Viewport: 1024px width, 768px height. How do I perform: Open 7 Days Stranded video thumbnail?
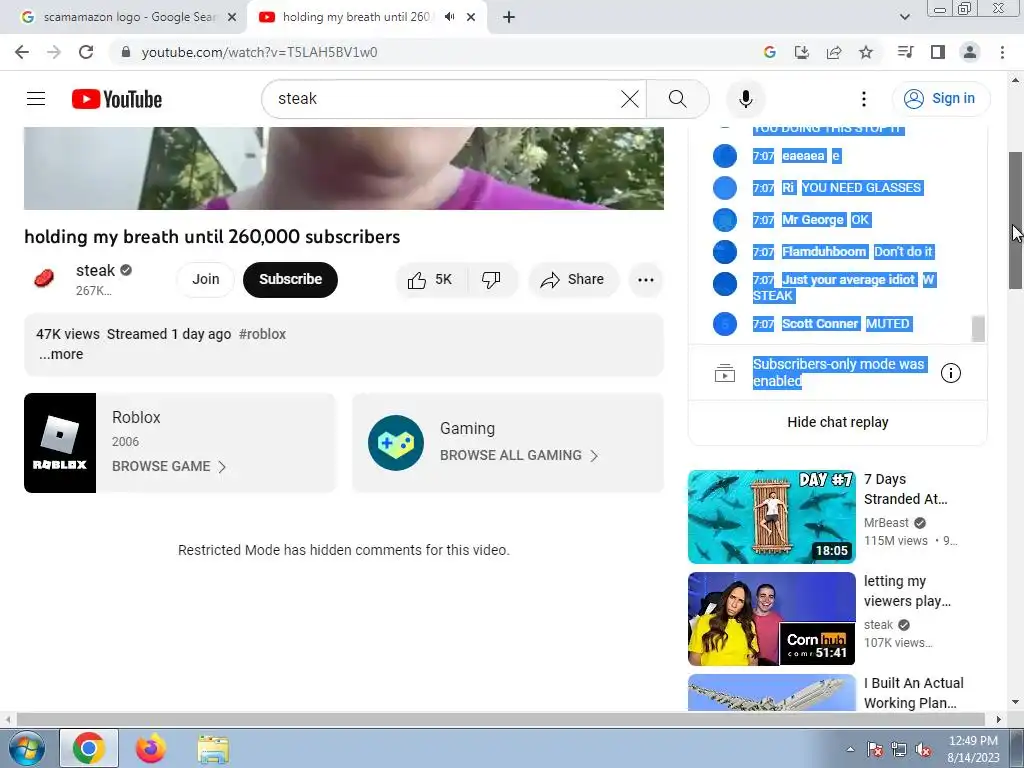tap(771, 517)
